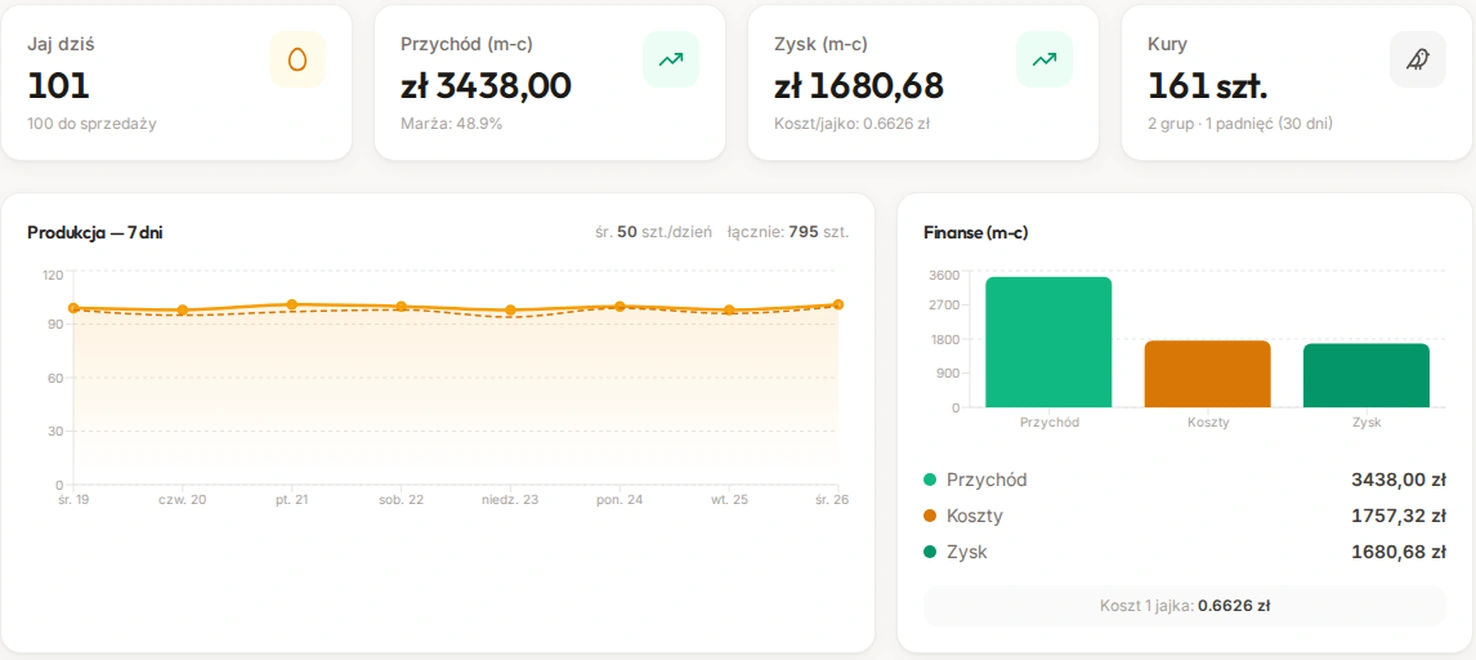
Task: Click the Koszty legend label
Action: pos(975,516)
